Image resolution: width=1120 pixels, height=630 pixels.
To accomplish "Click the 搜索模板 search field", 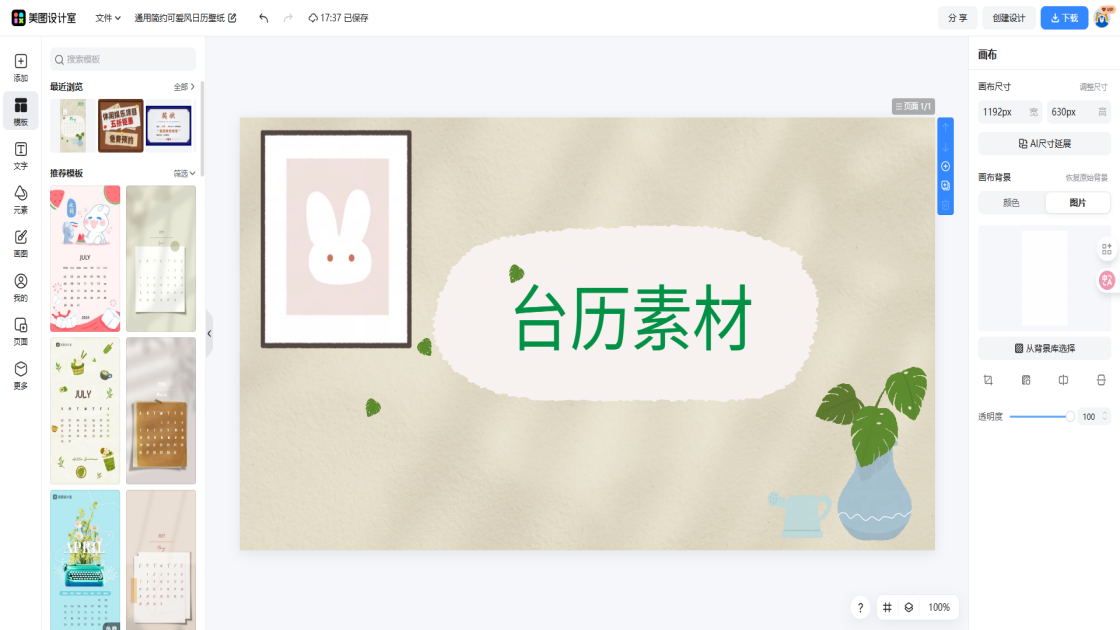I will (x=123, y=60).
